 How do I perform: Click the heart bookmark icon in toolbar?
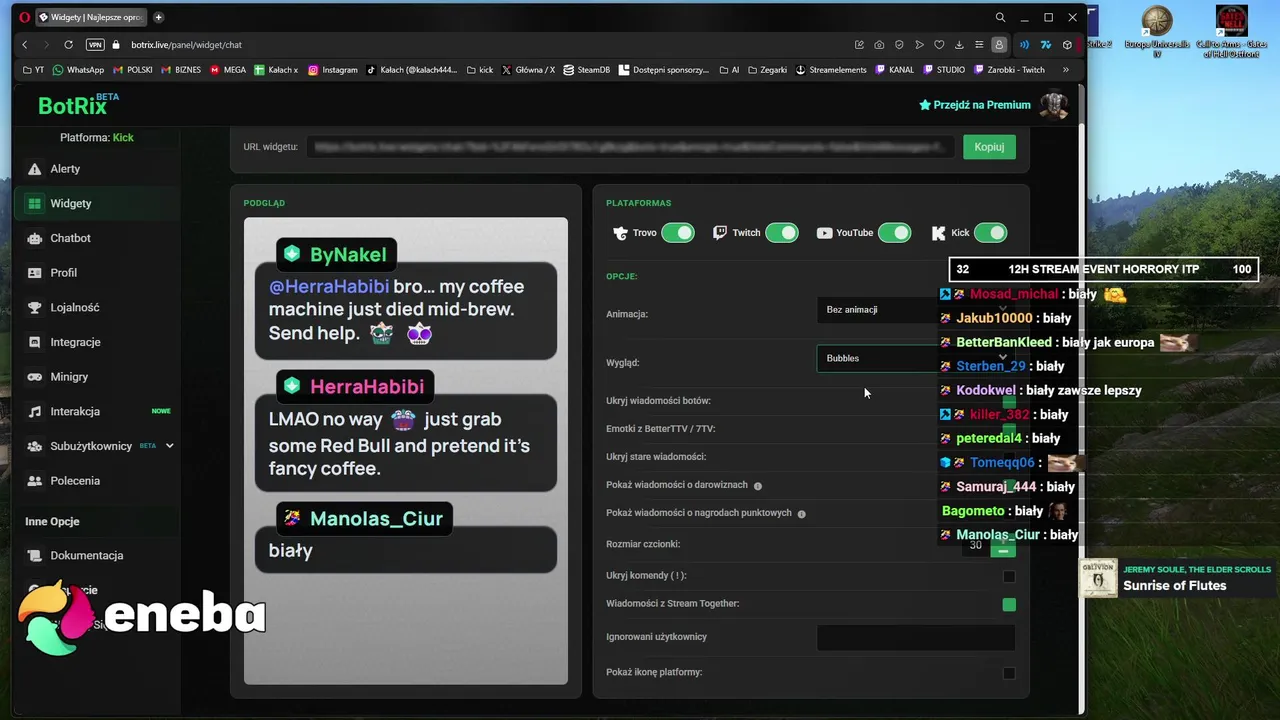click(939, 45)
